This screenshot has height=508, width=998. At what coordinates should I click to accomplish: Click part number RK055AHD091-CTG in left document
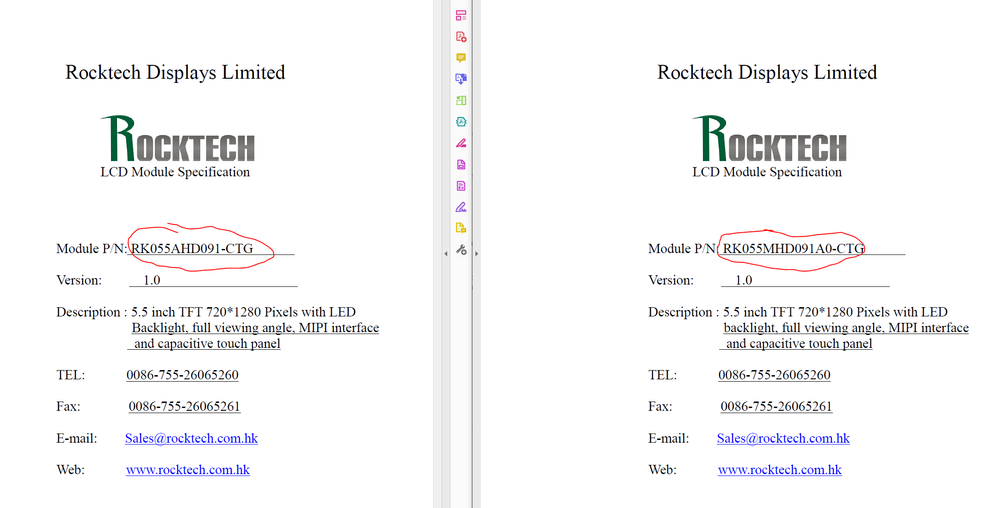pyautogui.click(x=192, y=248)
